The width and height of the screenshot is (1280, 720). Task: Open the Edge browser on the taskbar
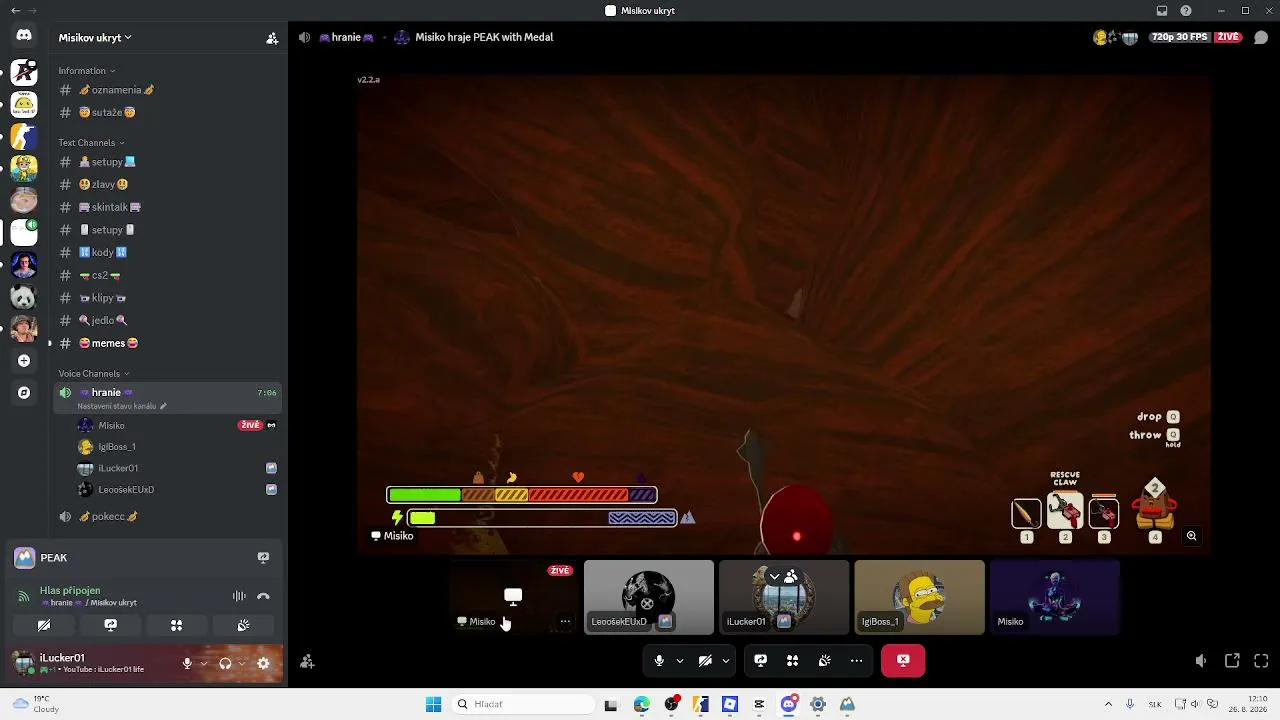pyautogui.click(x=641, y=704)
